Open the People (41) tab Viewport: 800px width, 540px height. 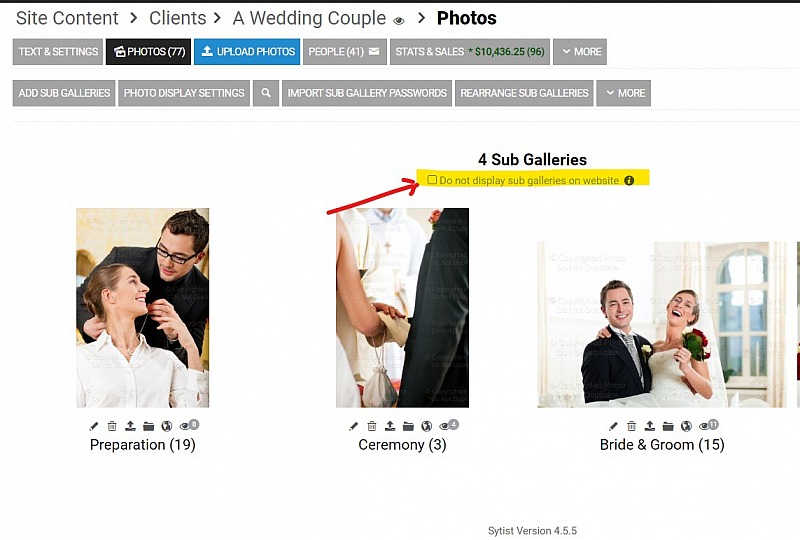click(345, 52)
